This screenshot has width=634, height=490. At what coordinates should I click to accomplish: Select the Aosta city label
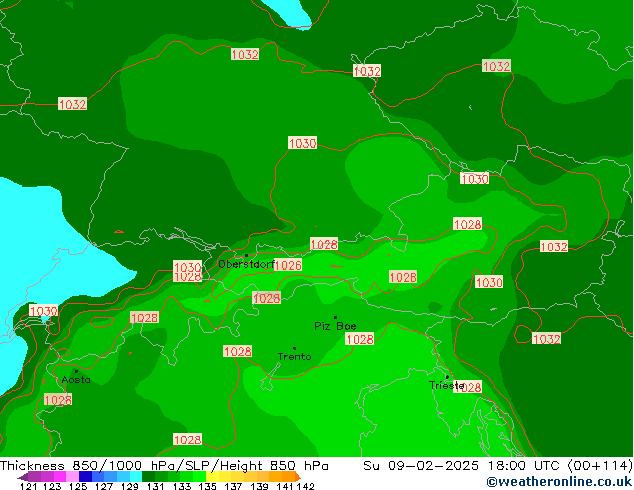[76, 380]
